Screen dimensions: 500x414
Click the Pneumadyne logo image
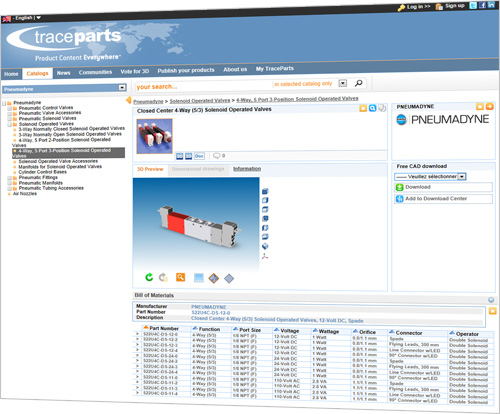click(x=443, y=119)
